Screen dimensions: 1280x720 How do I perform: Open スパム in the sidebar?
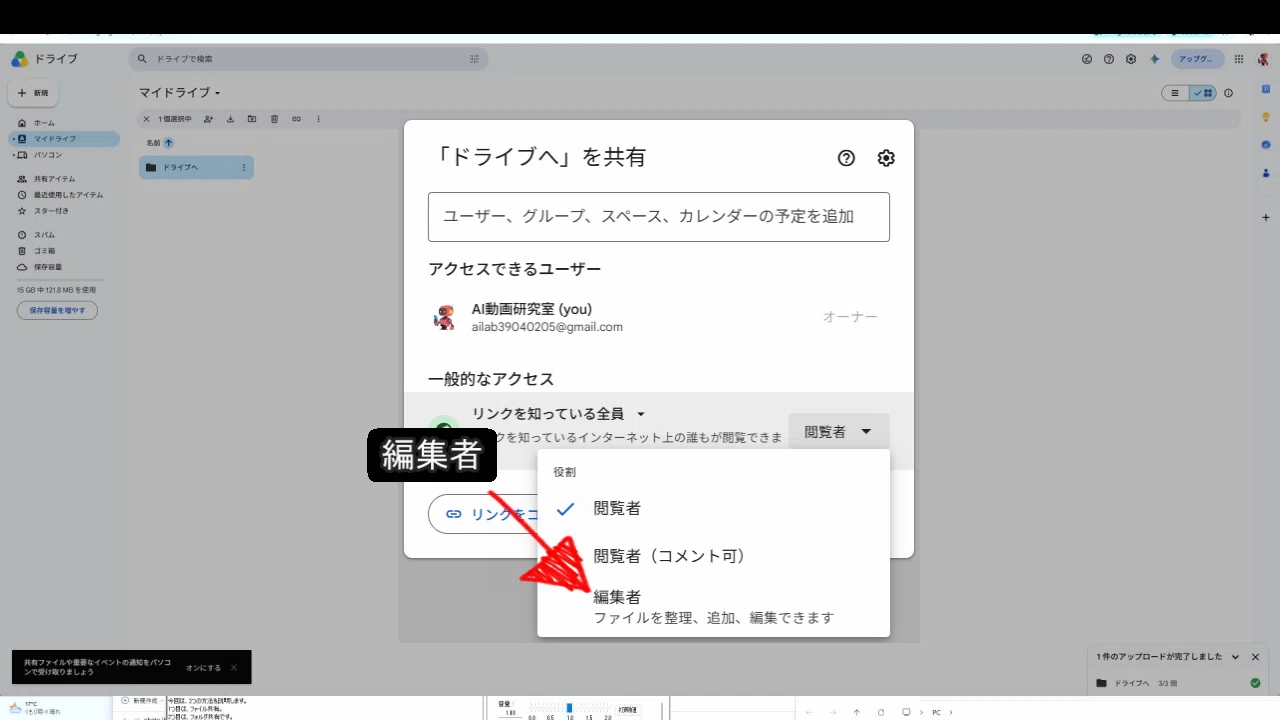coord(44,235)
